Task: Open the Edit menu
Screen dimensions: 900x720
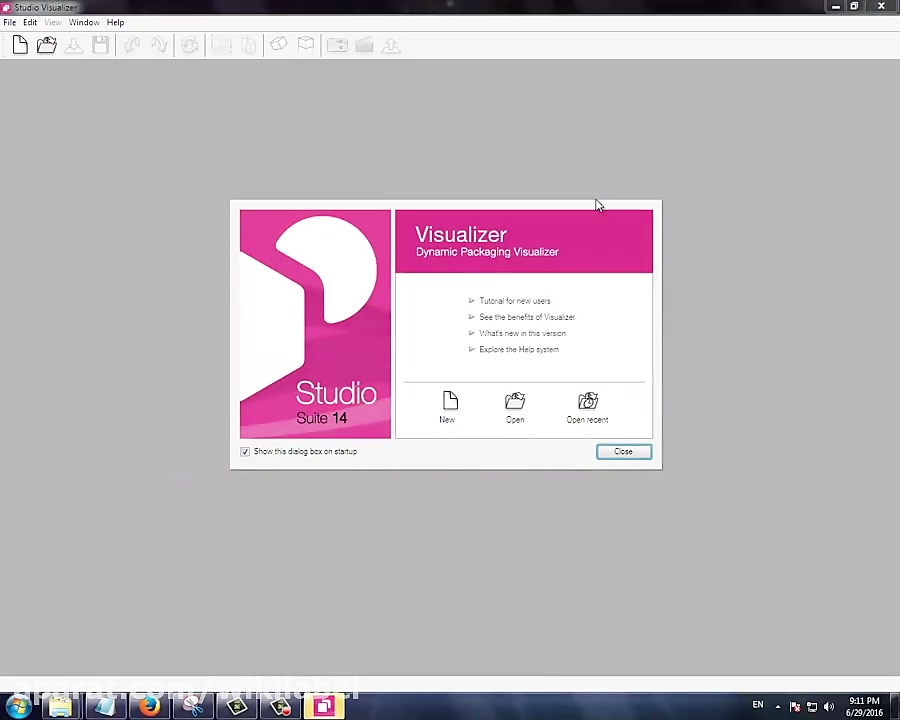Action: 30,22
